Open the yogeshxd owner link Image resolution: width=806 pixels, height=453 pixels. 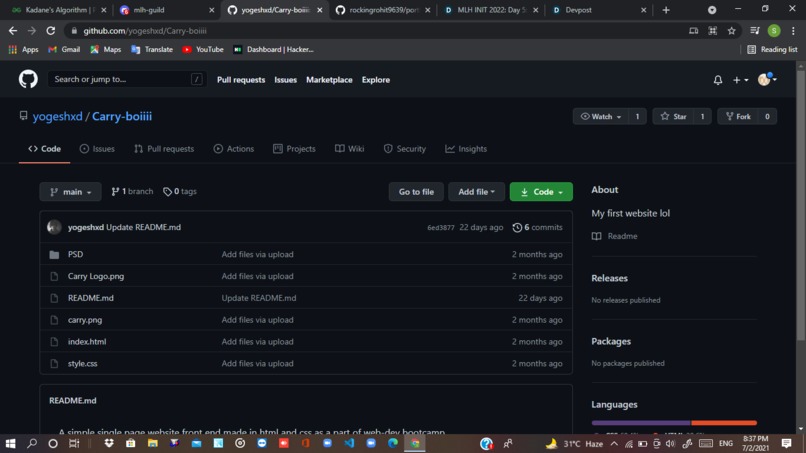coord(58,116)
